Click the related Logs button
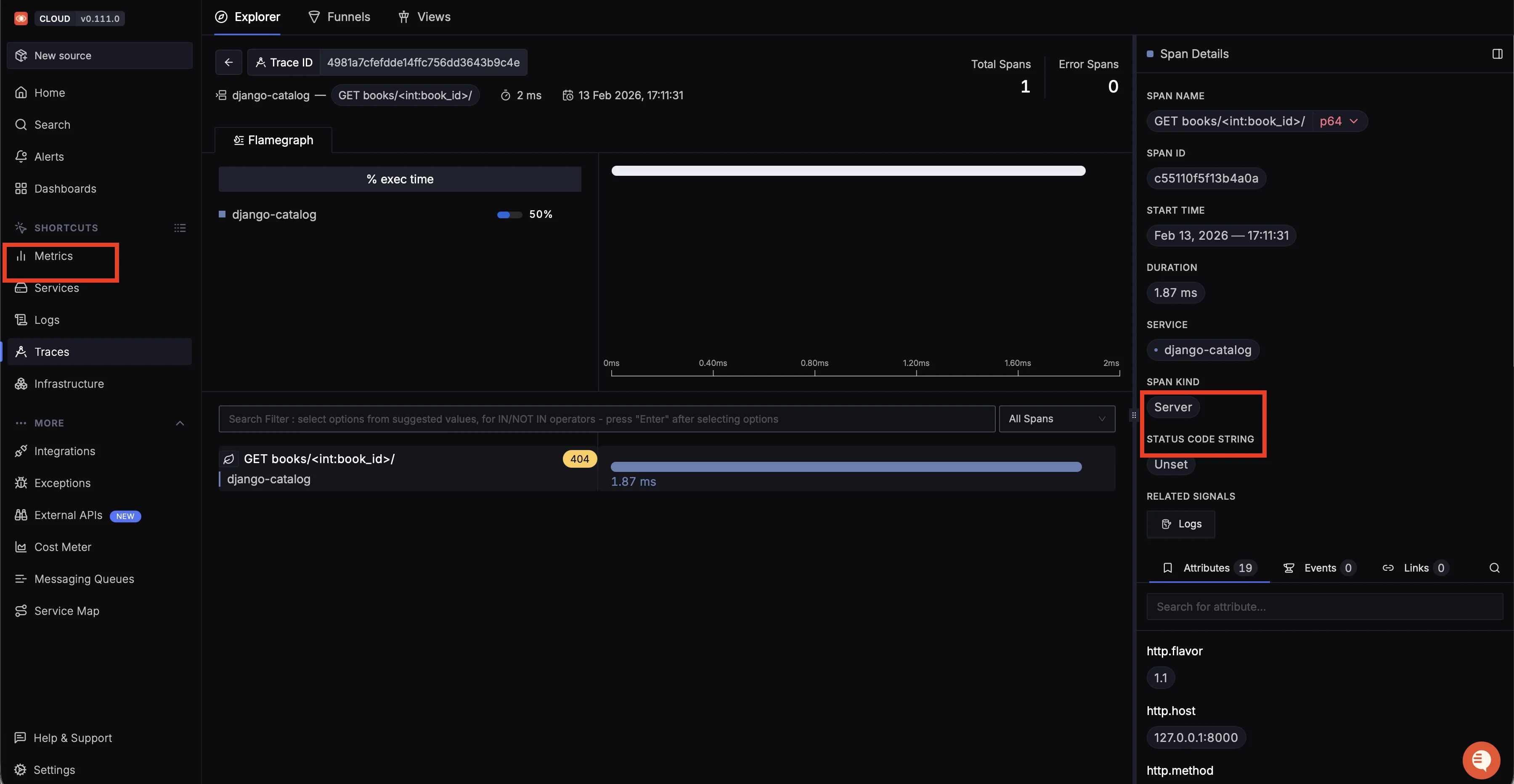 (1181, 524)
